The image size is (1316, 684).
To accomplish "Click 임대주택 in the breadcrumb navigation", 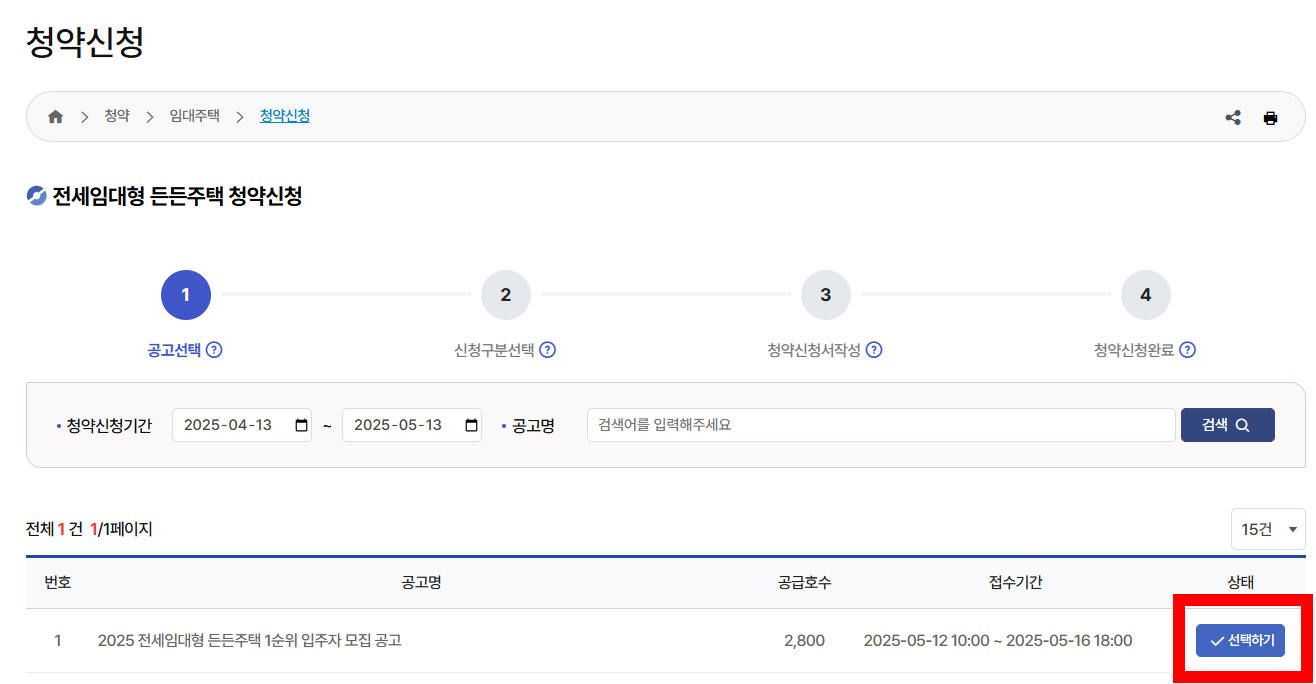I will pyautogui.click(x=193, y=116).
